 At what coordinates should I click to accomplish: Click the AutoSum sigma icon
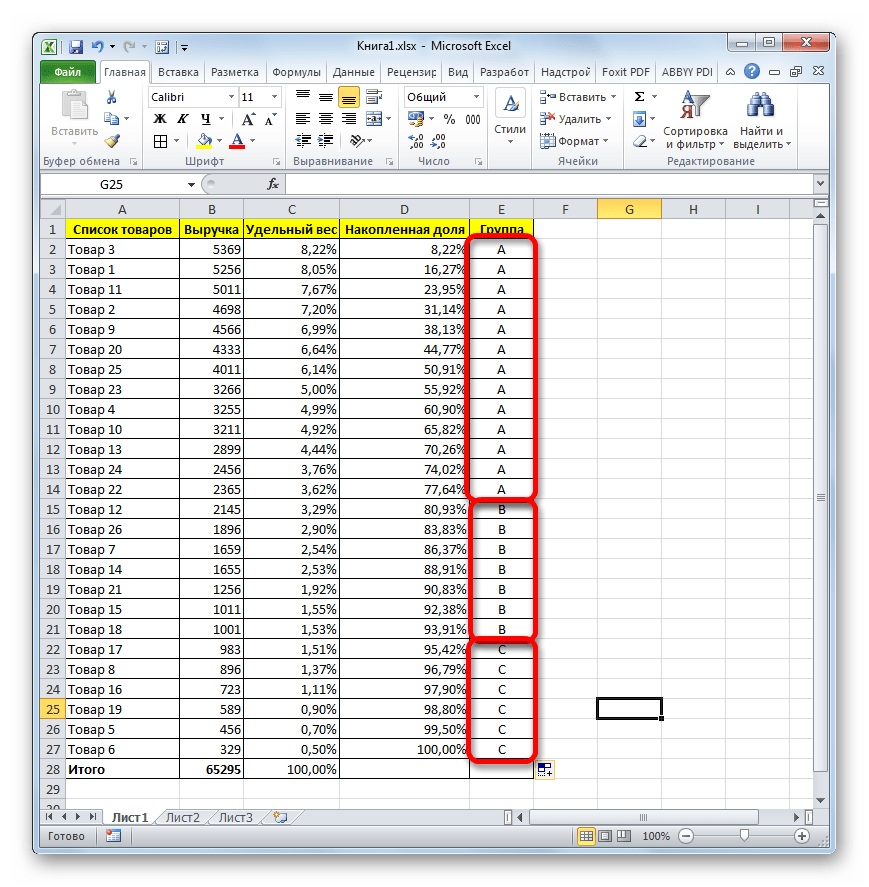click(x=638, y=97)
